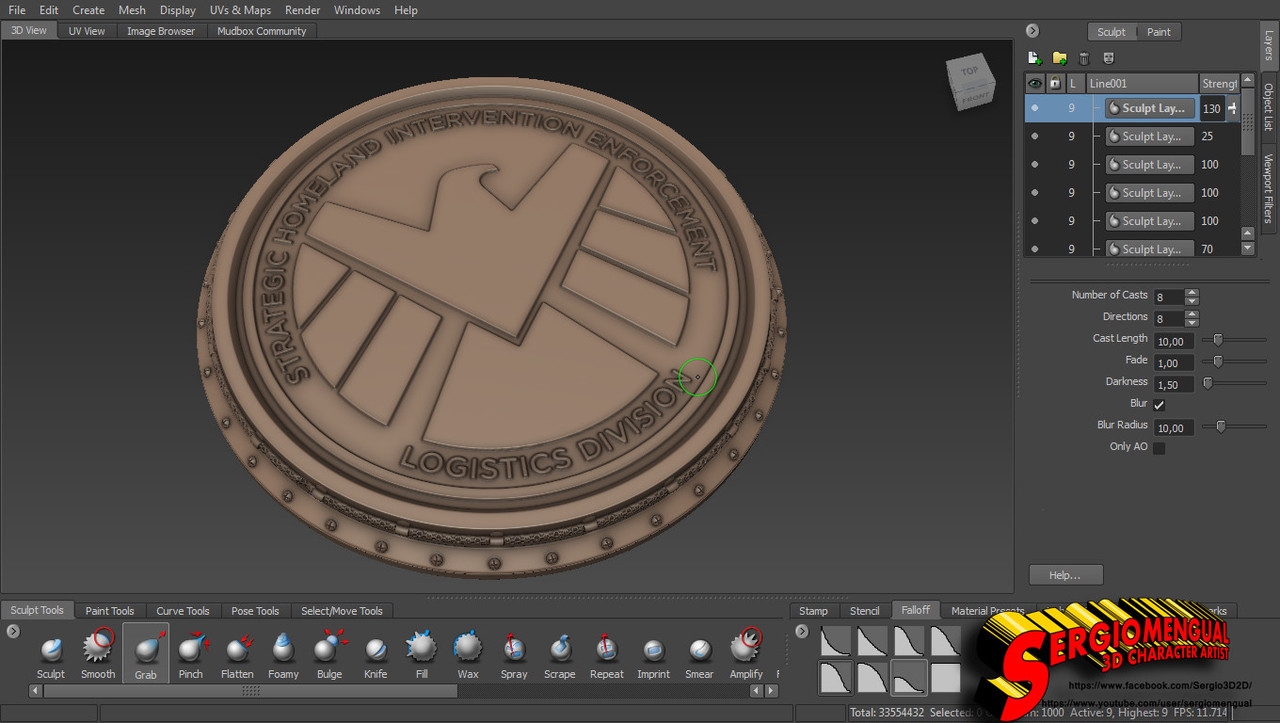Toggle visibility of layer with strength 70
Screen dimensions: 1280x723
[1035, 248]
